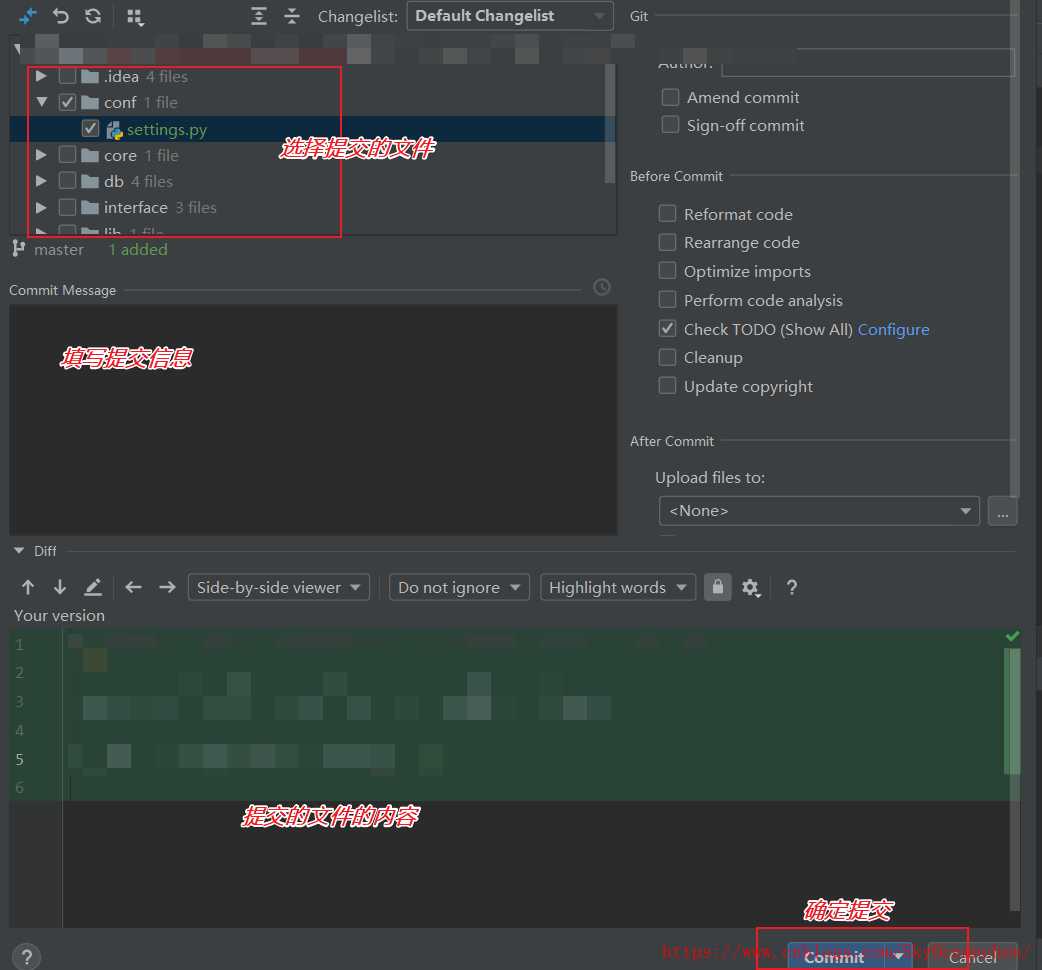Click the Rollback (undo arrow) icon
This screenshot has height=970, width=1042.
(60, 16)
